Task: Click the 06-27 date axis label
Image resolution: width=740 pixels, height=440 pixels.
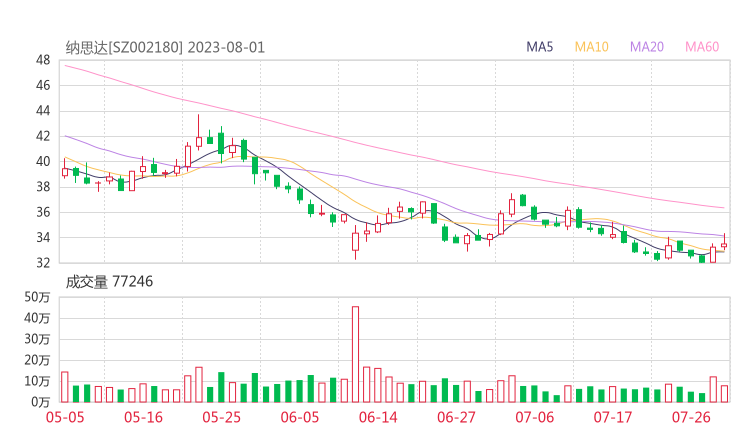Action: click(x=456, y=417)
